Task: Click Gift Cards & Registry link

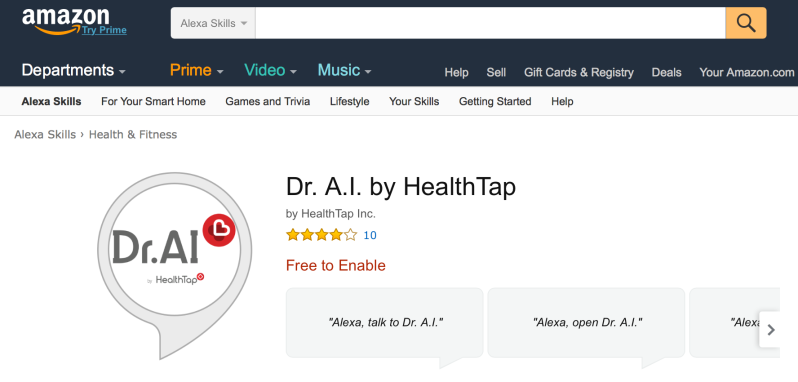Action: pos(579,72)
